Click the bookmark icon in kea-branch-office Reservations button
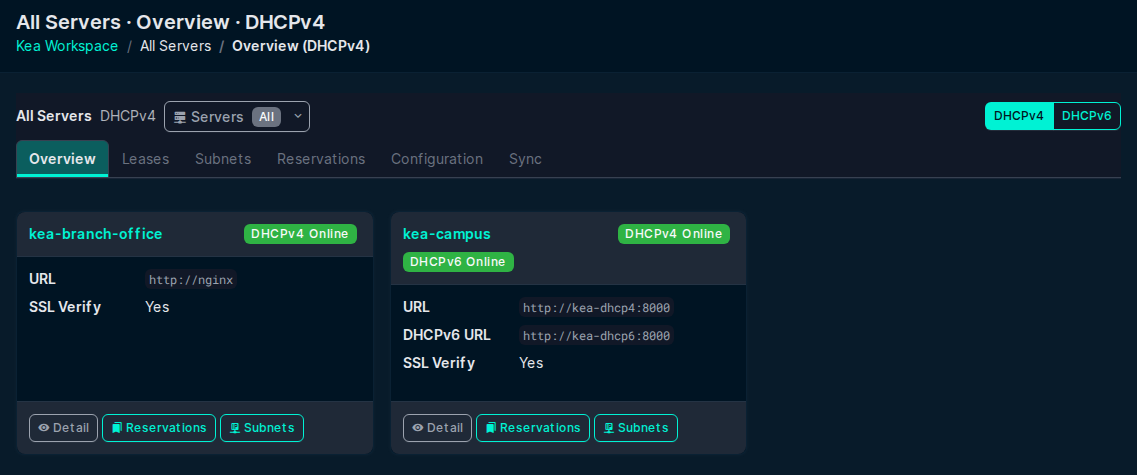 click(117, 428)
